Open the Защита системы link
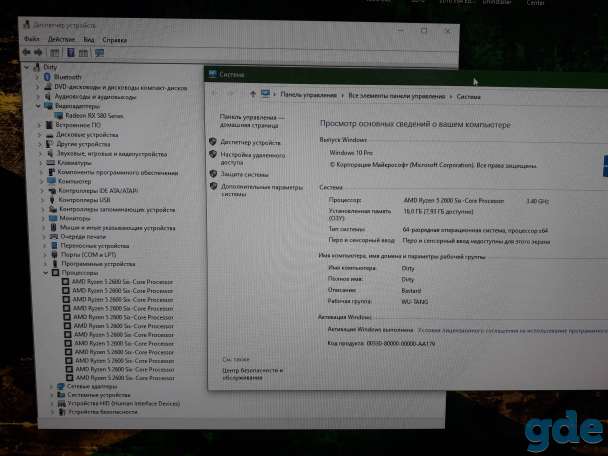Screen dimensions: 608x456 coord(244,174)
